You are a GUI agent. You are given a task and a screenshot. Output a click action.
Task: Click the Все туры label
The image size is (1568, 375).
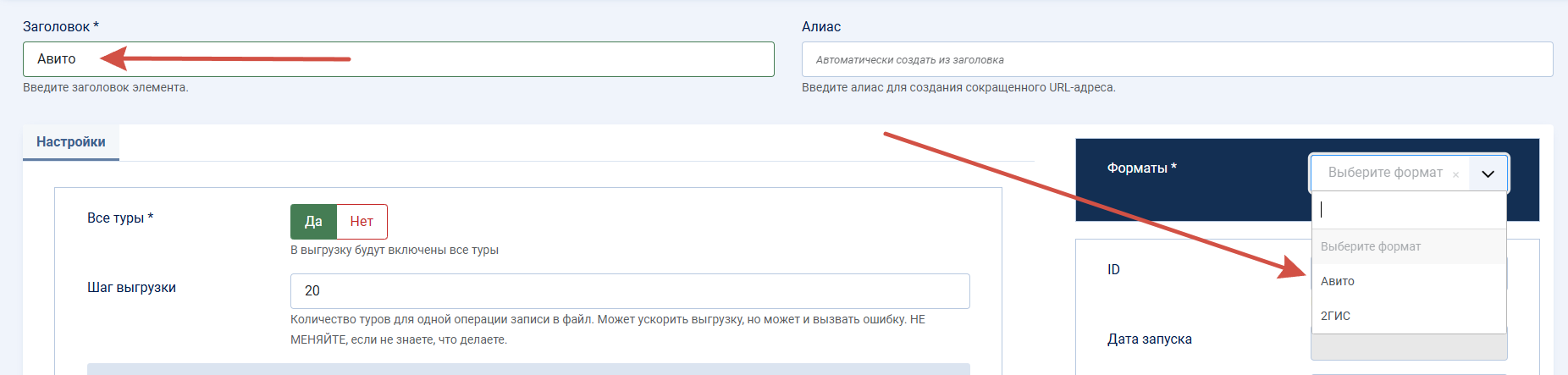(x=120, y=218)
